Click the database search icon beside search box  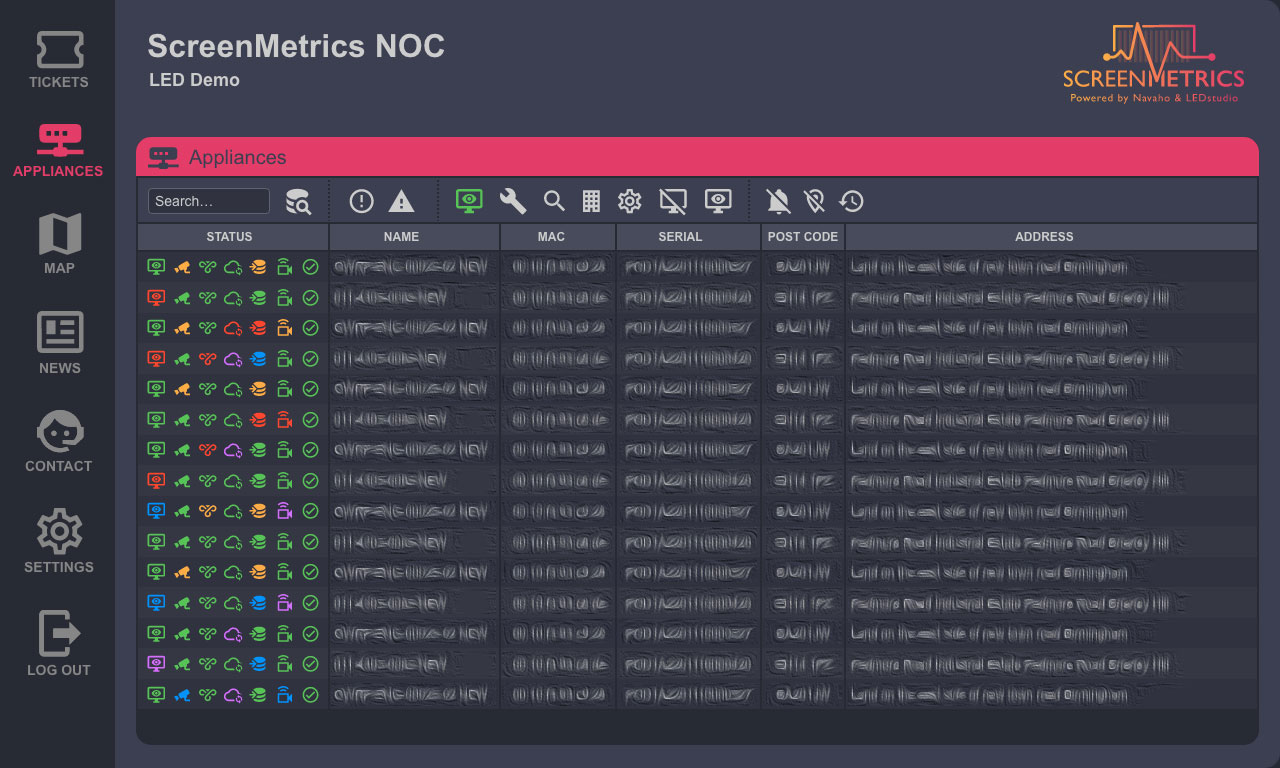pyautogui.click(x=298, y=201)
